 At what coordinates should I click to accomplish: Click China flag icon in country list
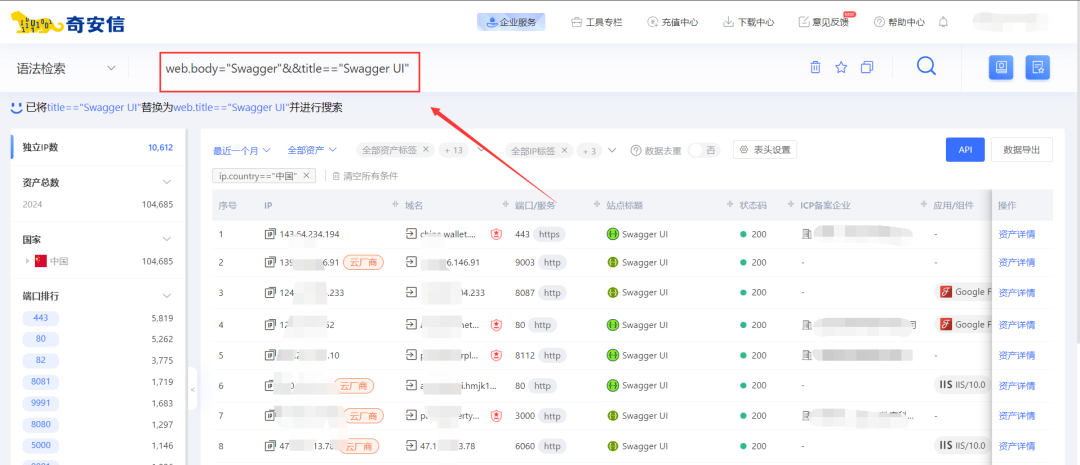coord(41,261)
